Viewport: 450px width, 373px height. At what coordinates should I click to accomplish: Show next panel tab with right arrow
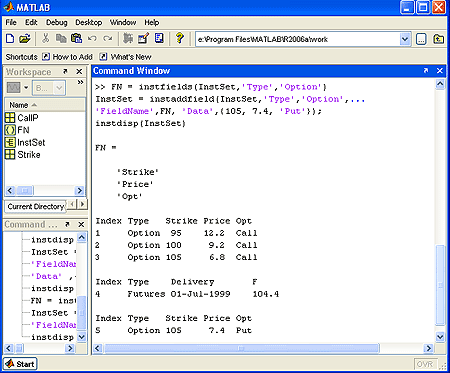pos(82,204)
